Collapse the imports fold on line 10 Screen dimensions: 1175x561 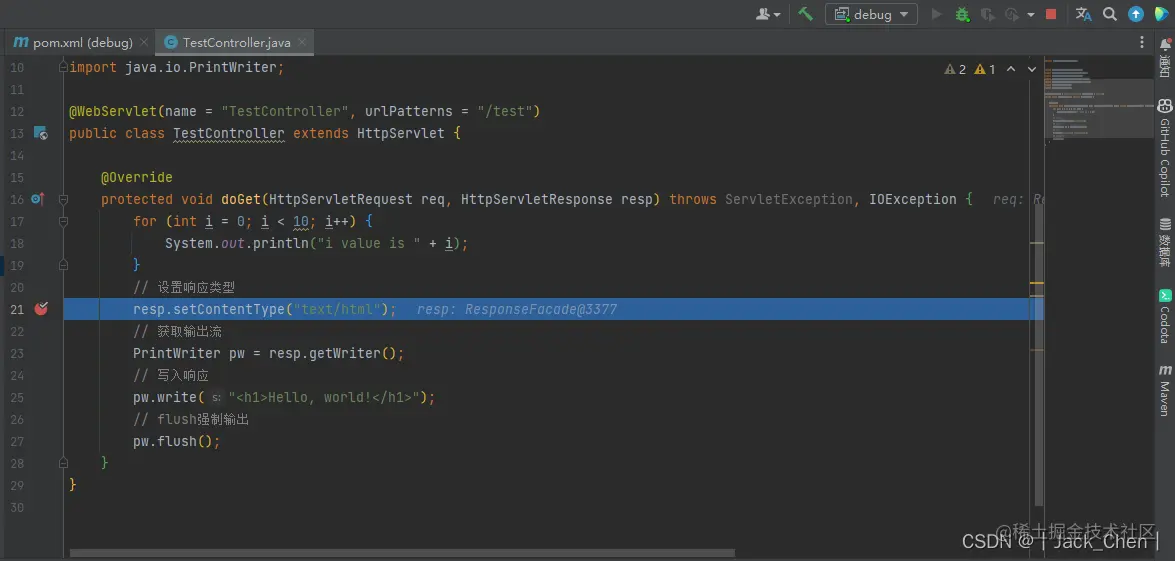[63, 67]
